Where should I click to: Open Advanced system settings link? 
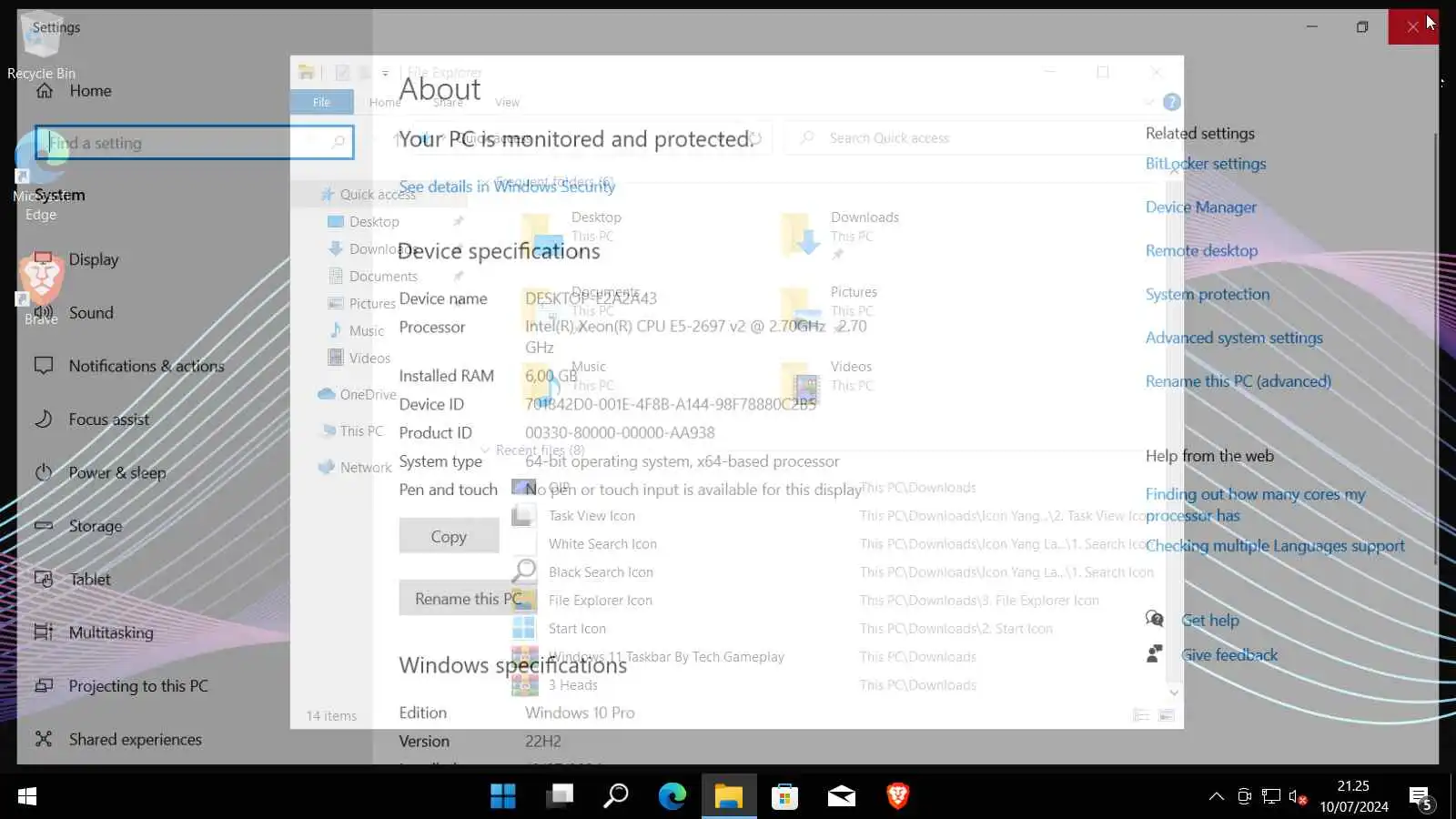pos(1234,339)
